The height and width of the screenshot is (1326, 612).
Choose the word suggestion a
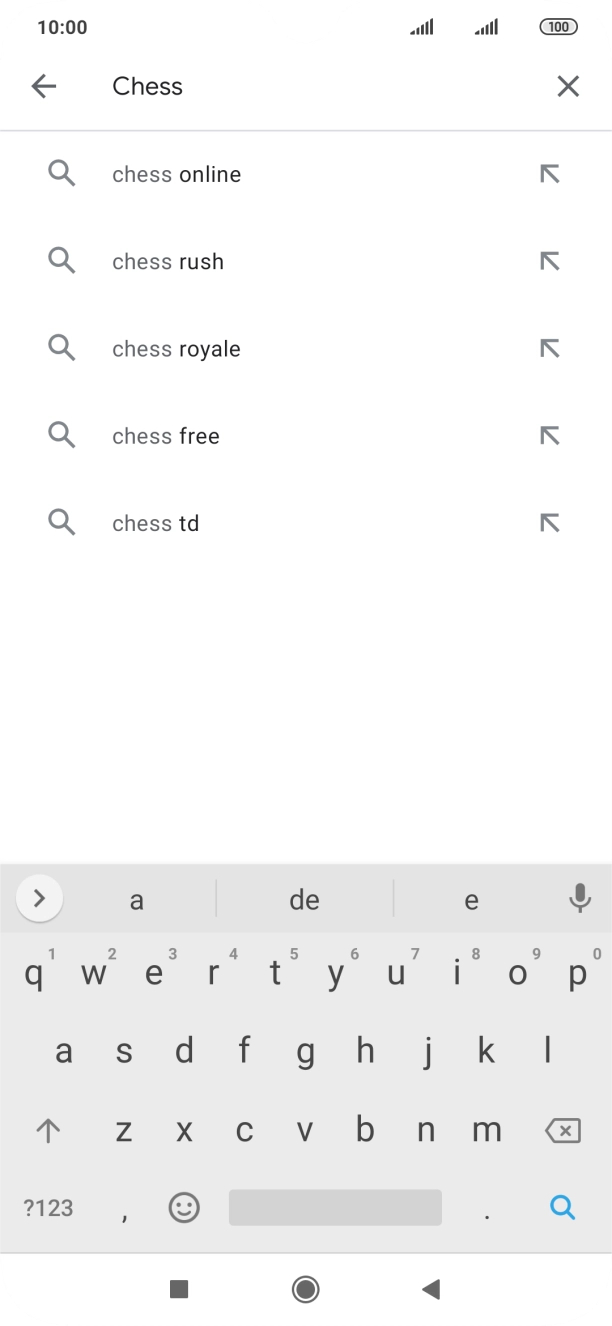[x=137, y=899]
